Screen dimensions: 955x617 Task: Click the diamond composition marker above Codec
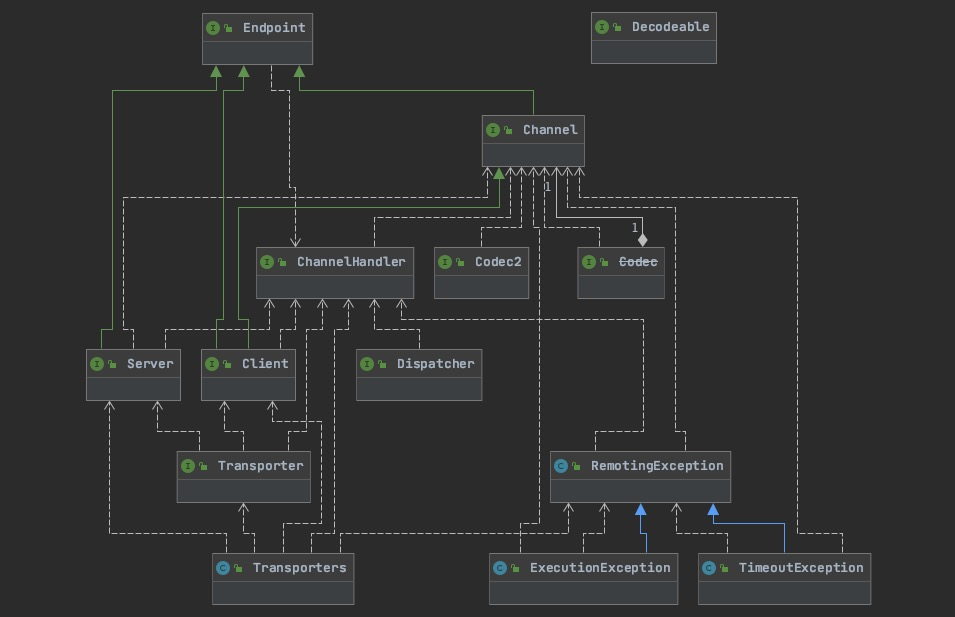click(x=643, y=240)
